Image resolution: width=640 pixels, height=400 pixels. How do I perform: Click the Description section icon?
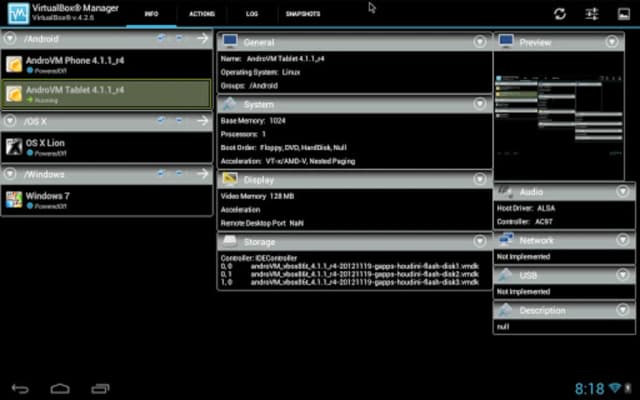(505, 310)
